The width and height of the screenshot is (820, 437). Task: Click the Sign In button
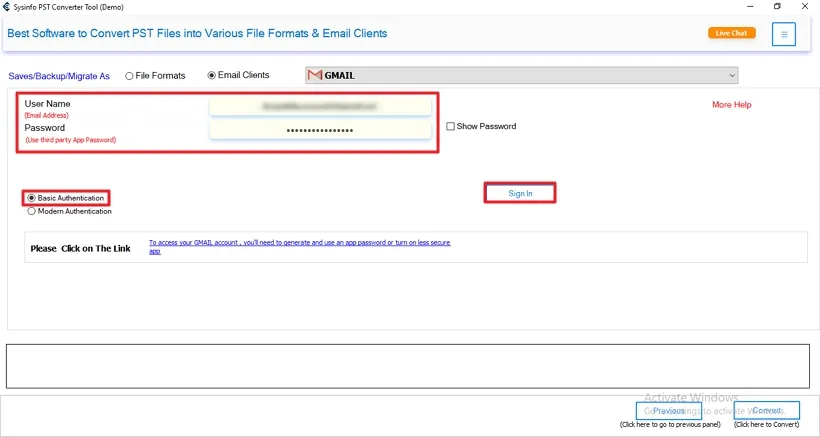pyautogui.click(x=520, y=193)
